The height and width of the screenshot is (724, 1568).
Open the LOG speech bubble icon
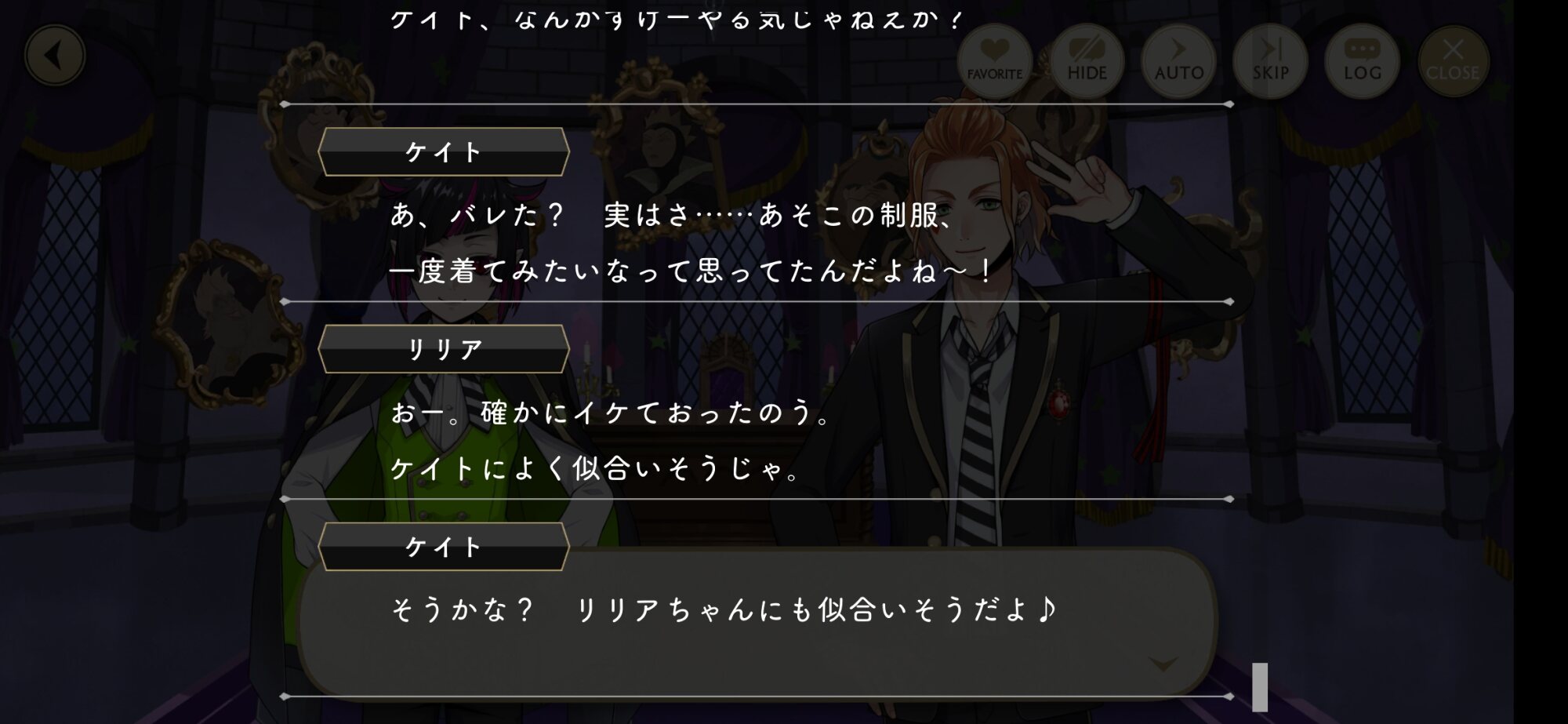1362,61
